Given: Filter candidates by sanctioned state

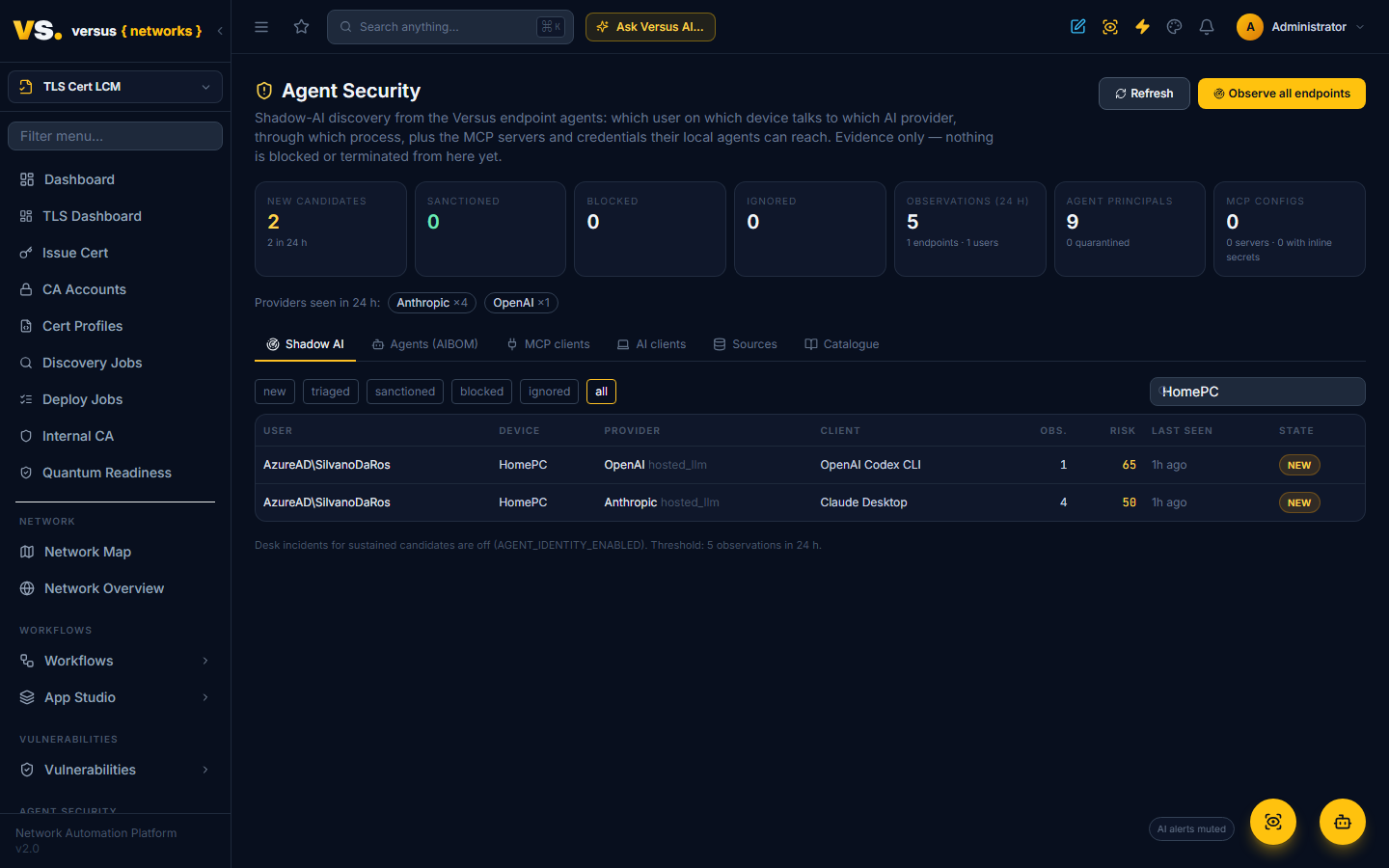Looking at the screenshot, I should [405, 392].
